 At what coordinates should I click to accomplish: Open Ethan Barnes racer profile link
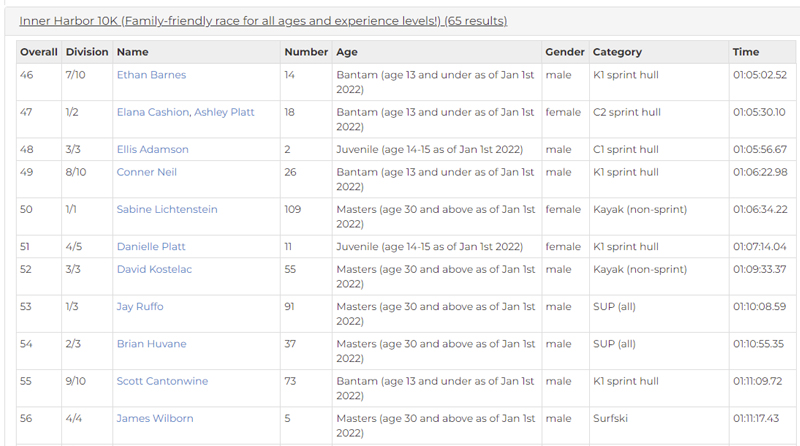pyautogui.click(x=151, y=75)
